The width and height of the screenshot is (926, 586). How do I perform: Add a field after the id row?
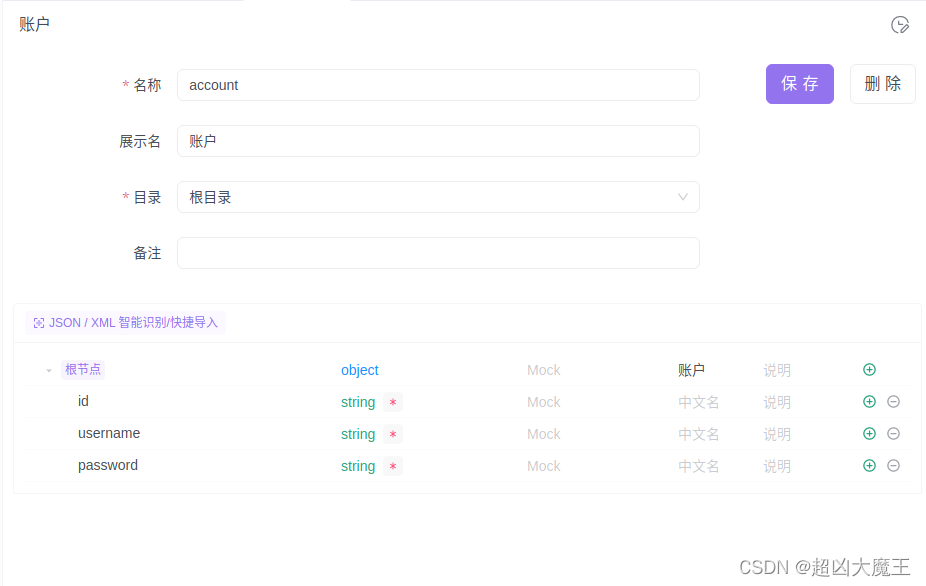pyautogui.click(x=869, y=402)
